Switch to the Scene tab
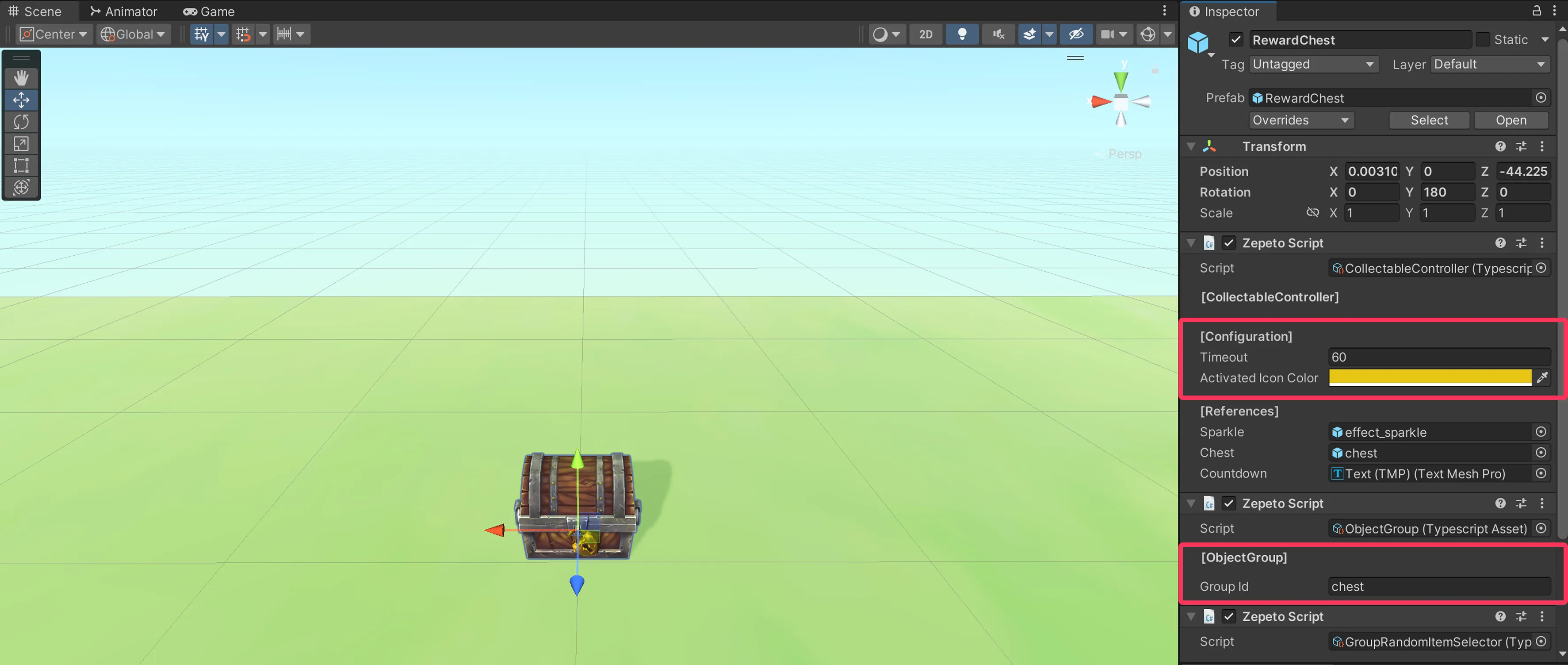1568x665 pixels. (x=35, y=11)
